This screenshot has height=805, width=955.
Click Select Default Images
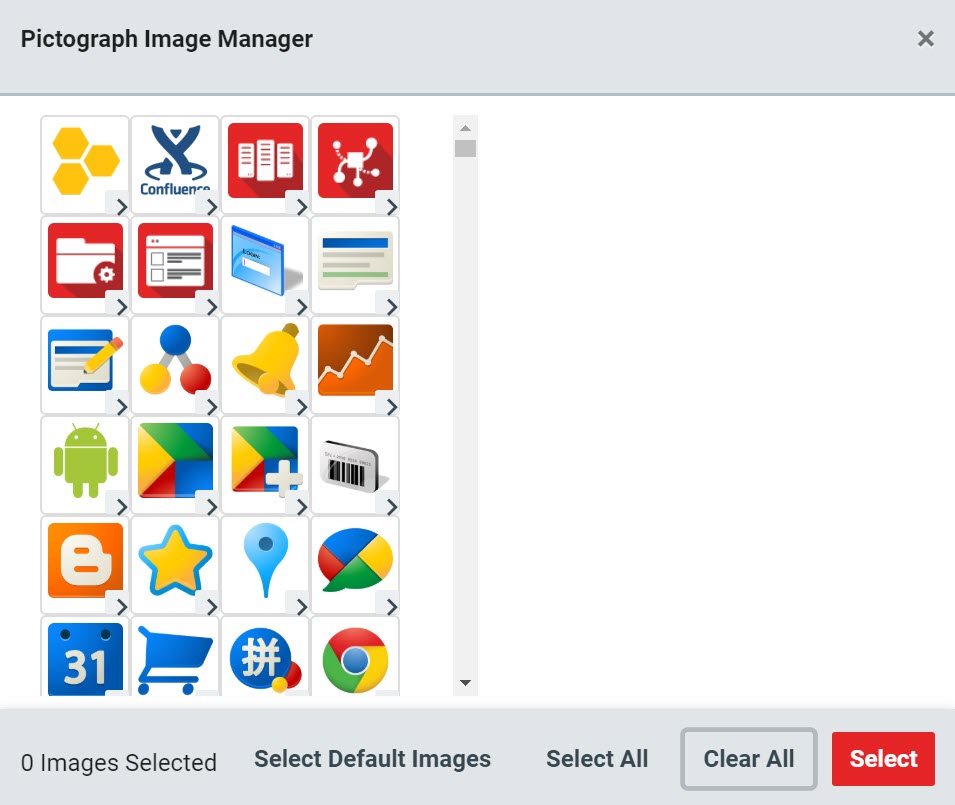372,759
